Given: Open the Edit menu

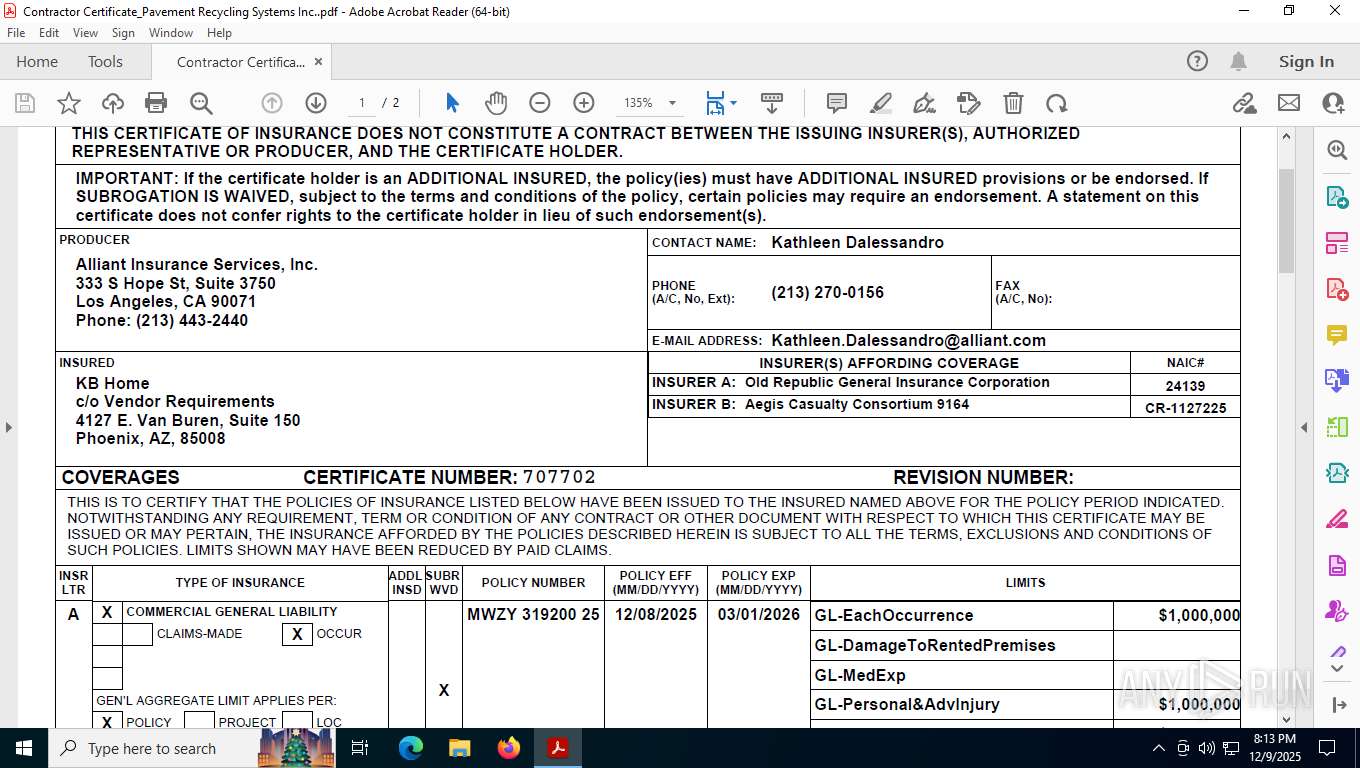Looking at the screenshot, I should pos(49,33).
